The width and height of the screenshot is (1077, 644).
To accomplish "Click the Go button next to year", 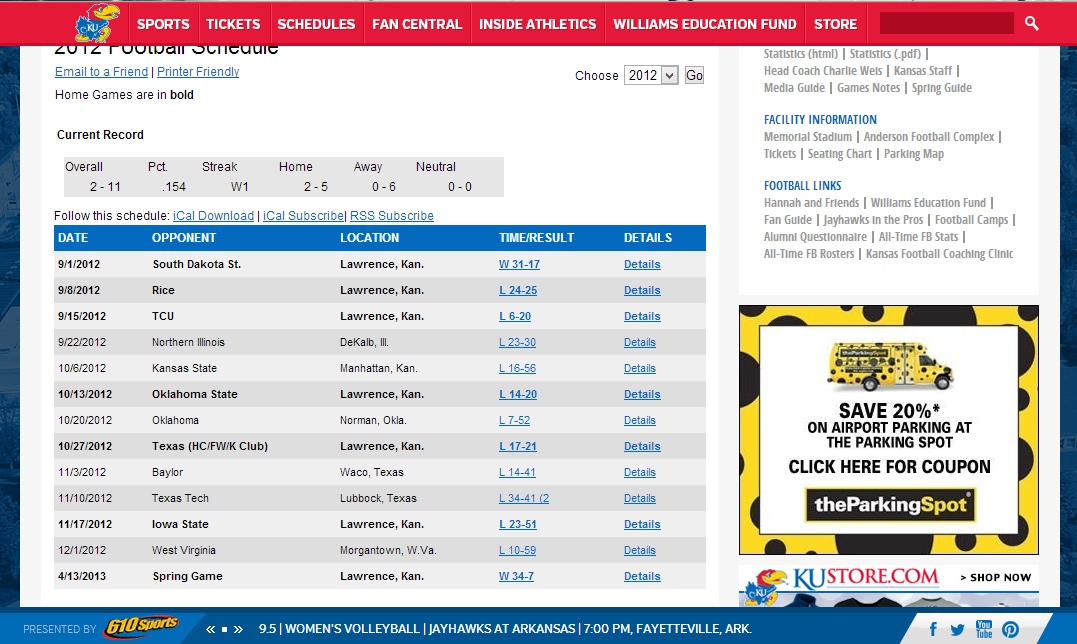I will (694, 76).
